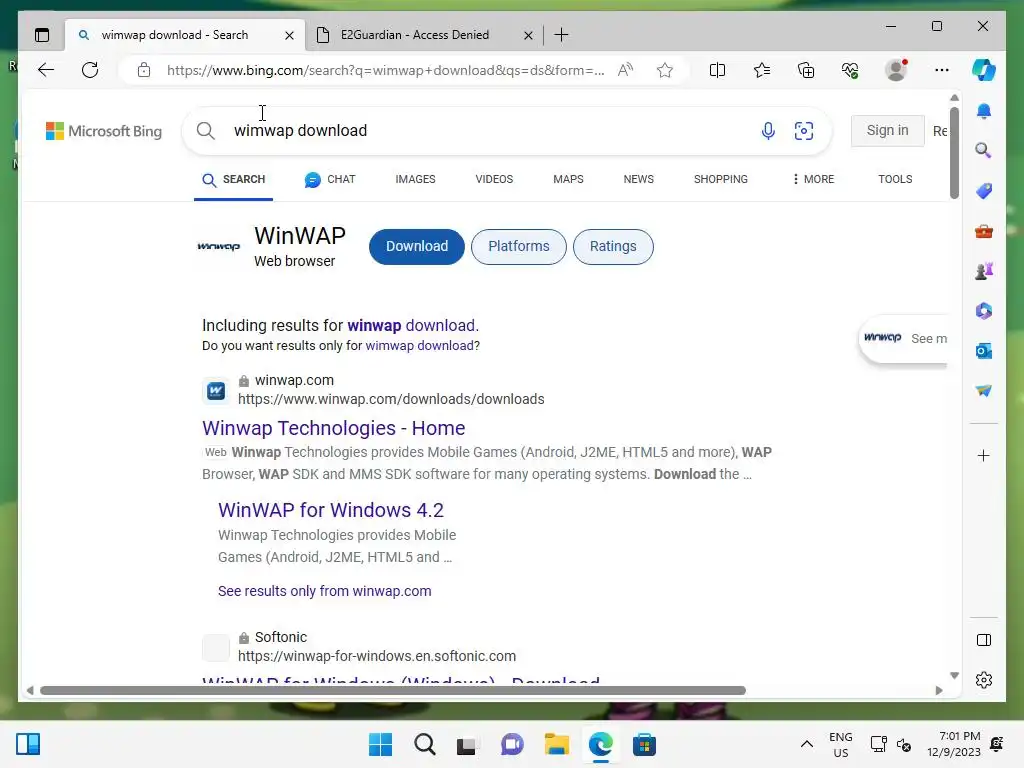
Task: Toggle the sidebar panel visibility icon
Action: click(x=984, y=640)
